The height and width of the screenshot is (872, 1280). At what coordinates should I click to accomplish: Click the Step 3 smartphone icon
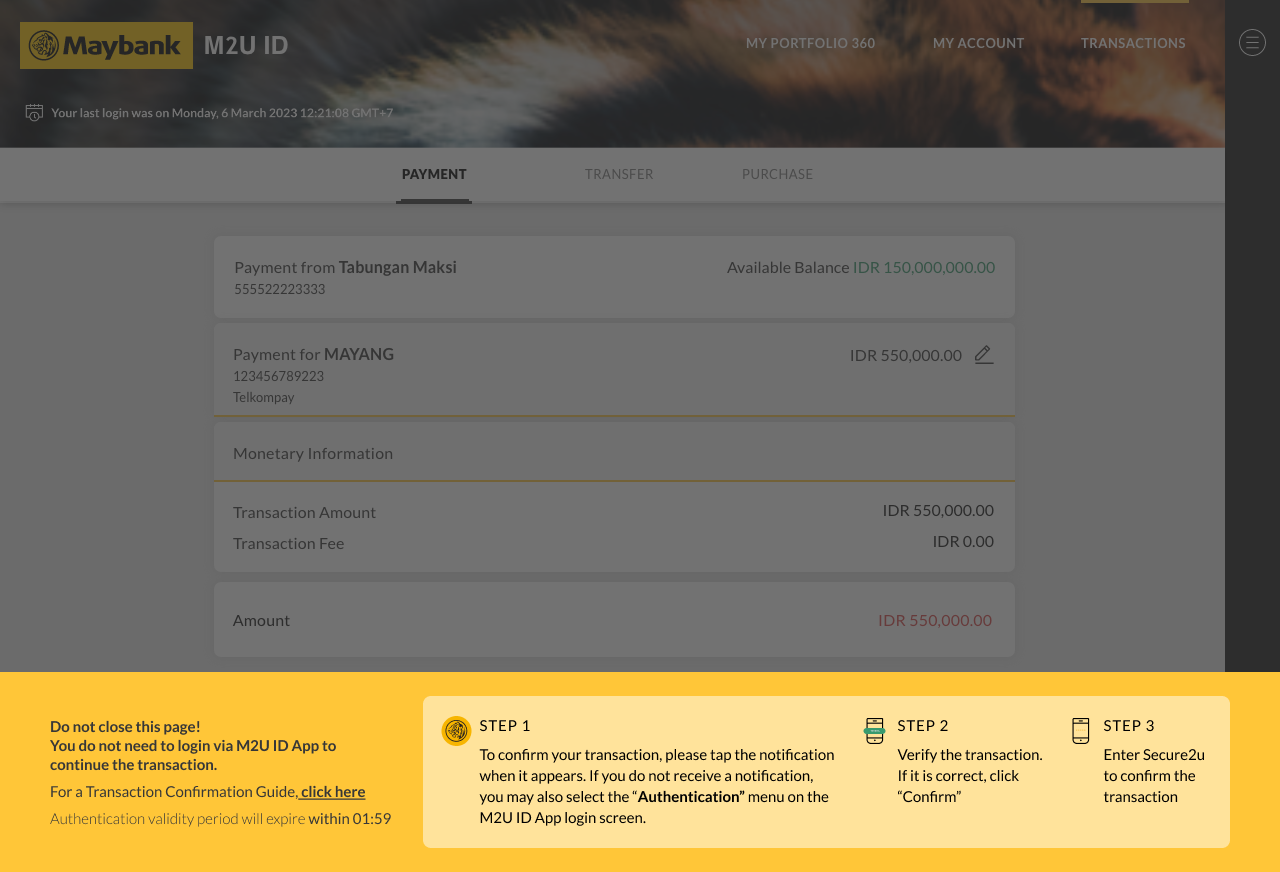[x=1080, y=730]
